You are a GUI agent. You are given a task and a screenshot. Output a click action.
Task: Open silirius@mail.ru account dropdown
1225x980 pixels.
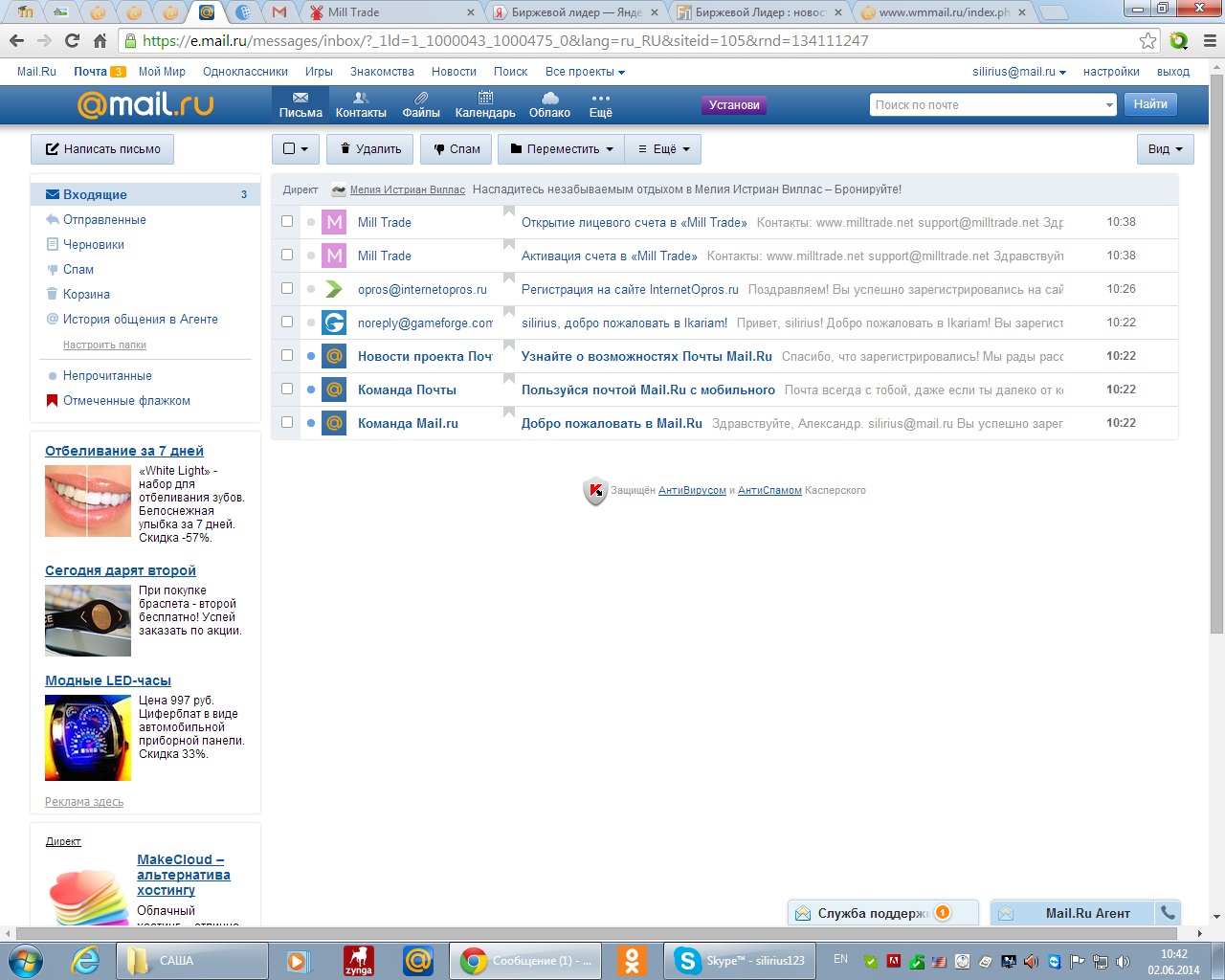[x=1019, y=72]
